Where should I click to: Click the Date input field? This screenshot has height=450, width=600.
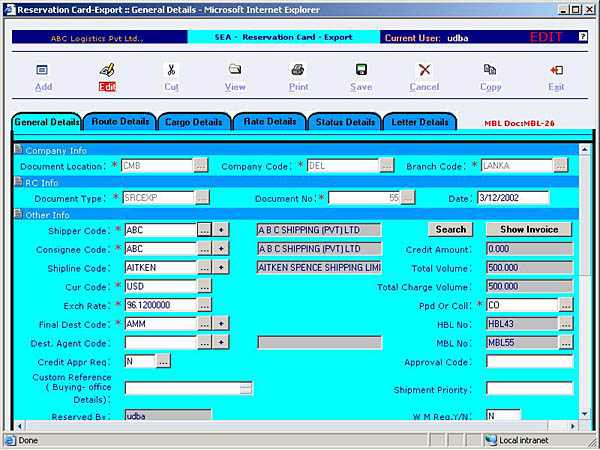513,198
